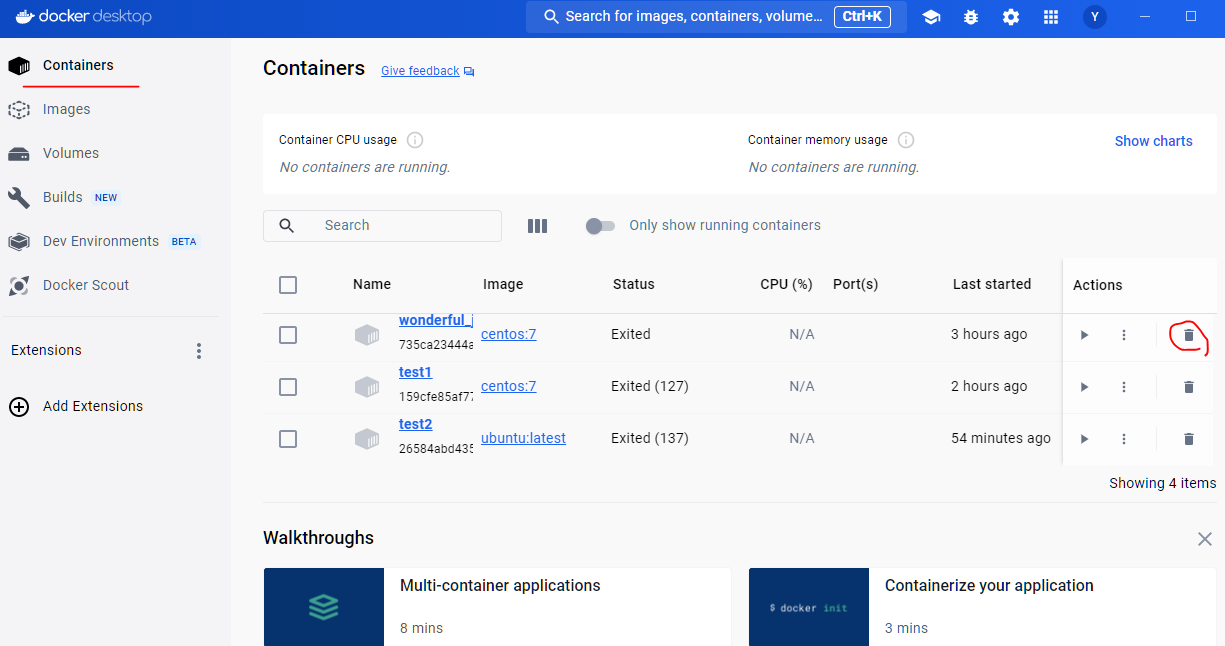Click the user avatar labeled Y
The width and height of the screenshot is (1225, 646).
1095,17
